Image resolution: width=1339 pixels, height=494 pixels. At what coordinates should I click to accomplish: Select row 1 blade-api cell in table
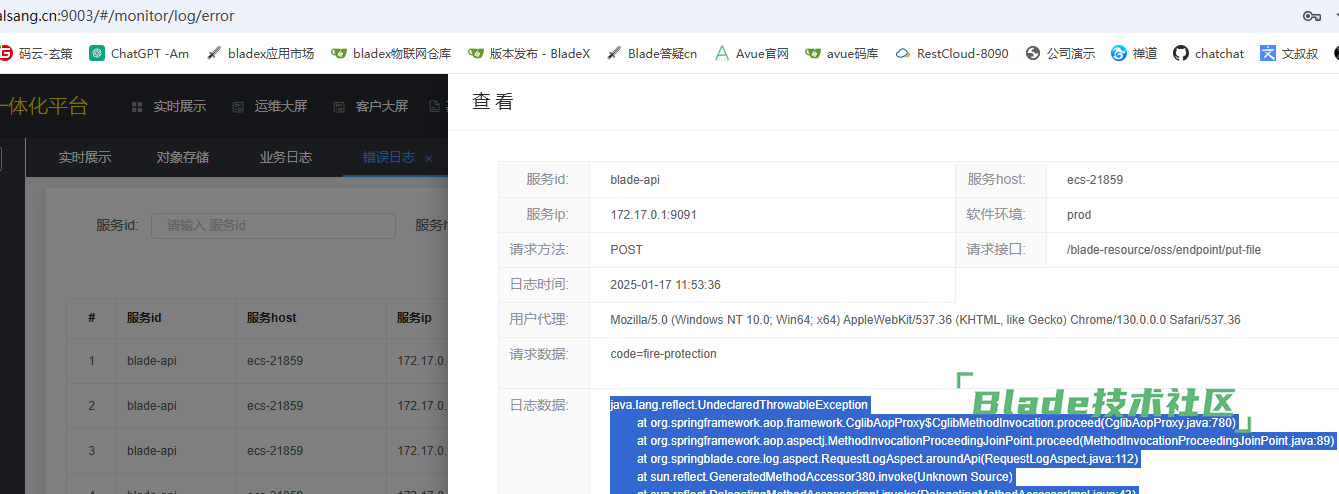pos(152,361)
